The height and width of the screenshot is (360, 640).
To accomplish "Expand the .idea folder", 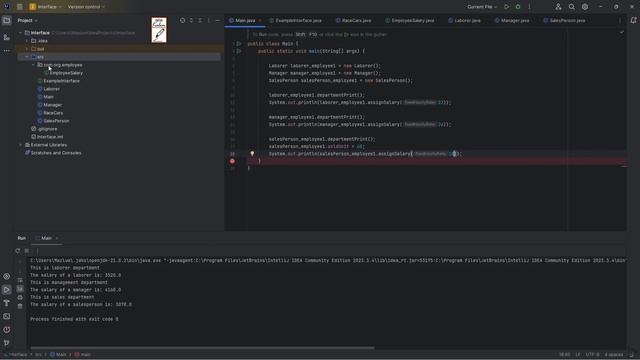I will coord(27,41).
